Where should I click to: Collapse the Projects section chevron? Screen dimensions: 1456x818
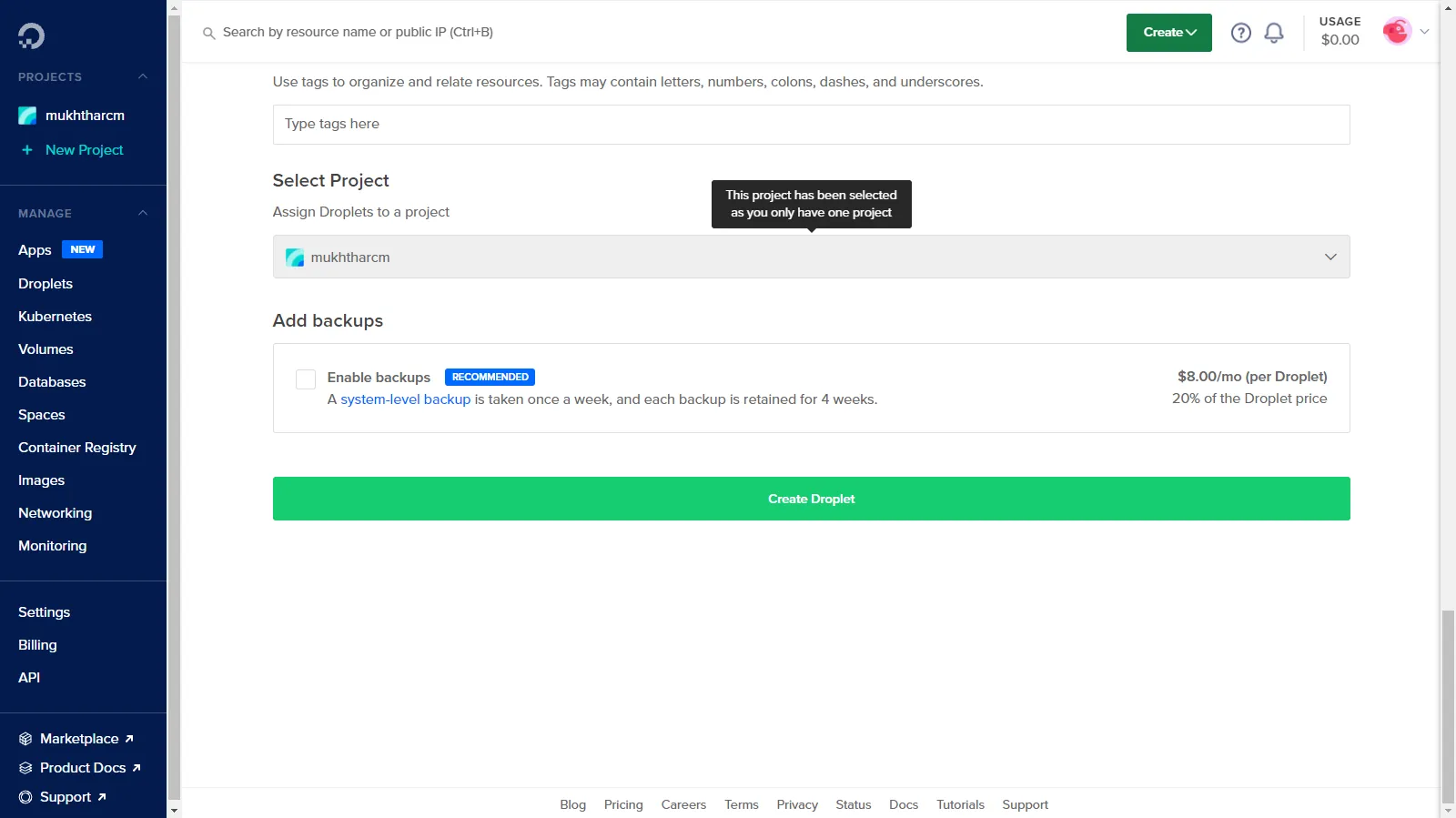[x=143, y=76]
